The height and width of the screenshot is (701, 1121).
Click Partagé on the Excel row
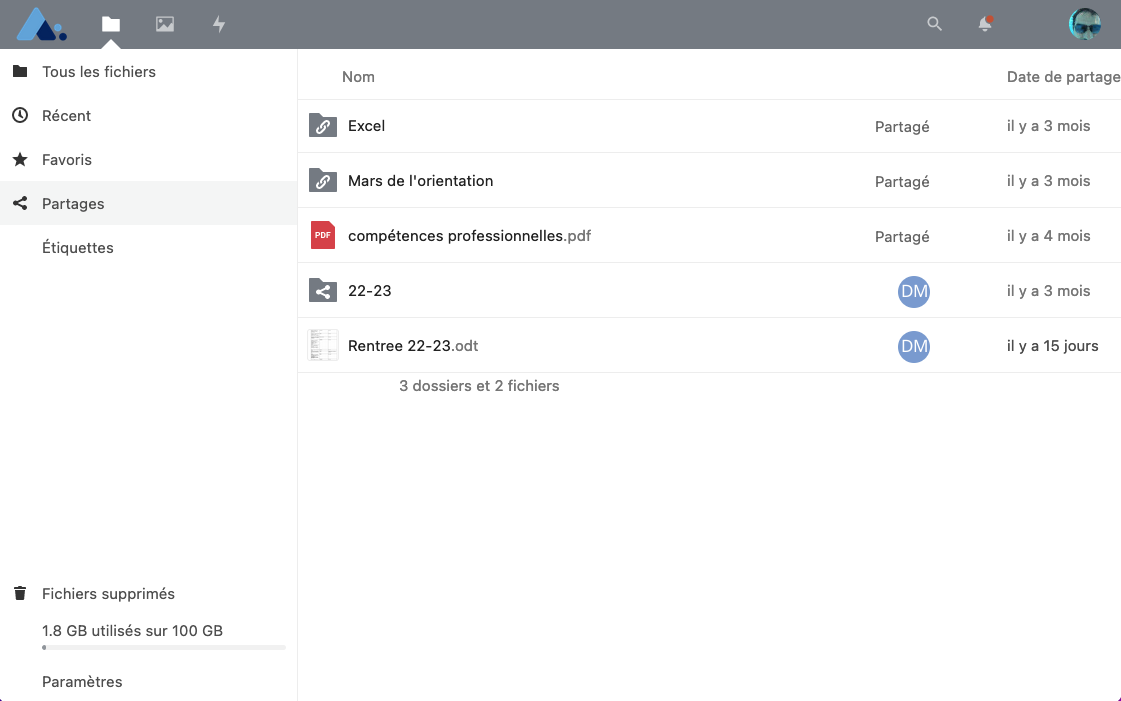coord(902,126)
